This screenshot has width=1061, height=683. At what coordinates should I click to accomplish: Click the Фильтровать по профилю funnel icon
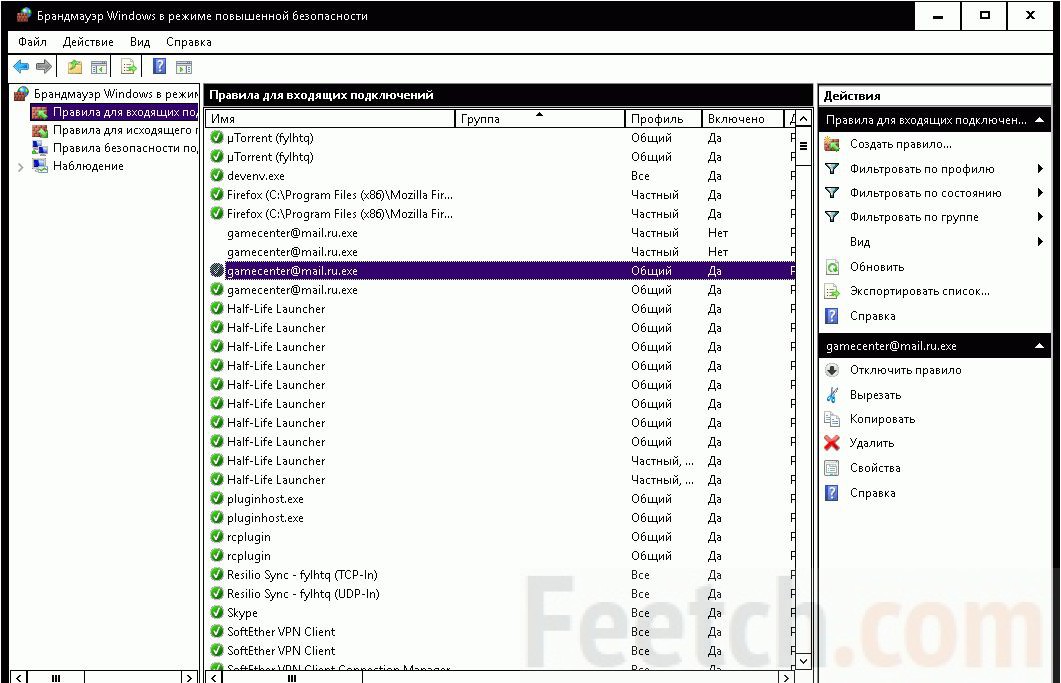pos(832,169)
